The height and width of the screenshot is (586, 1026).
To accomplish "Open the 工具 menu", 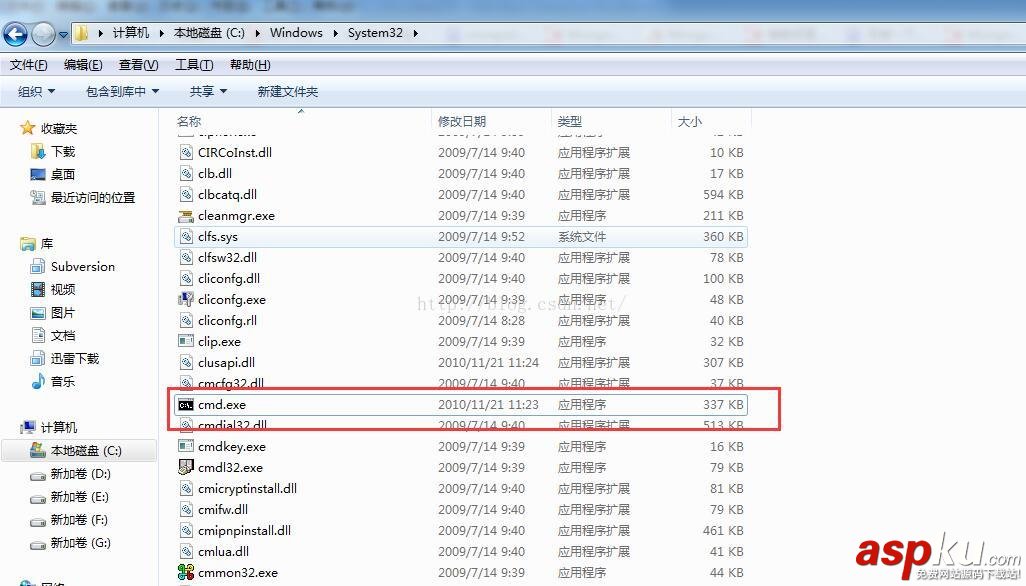I will click(193, 64).
